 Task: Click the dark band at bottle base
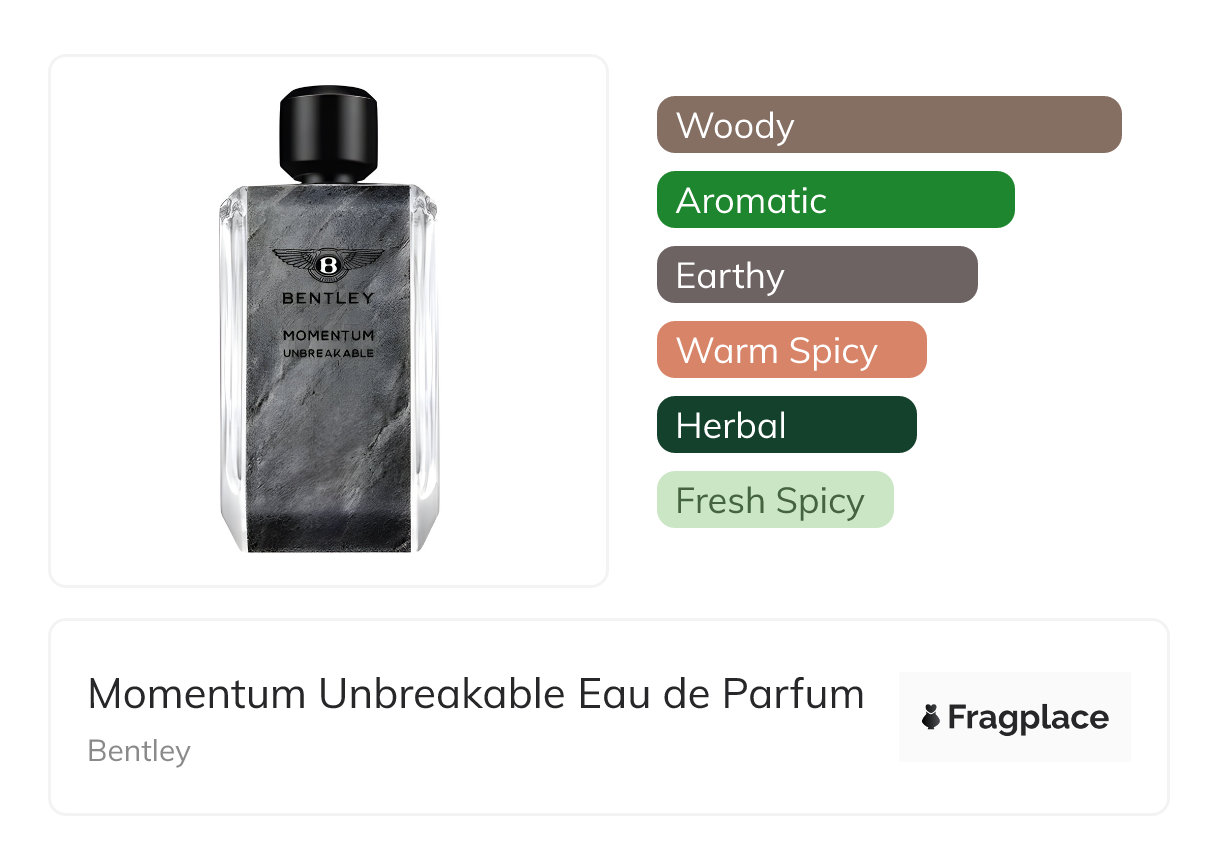coord(328,532)
